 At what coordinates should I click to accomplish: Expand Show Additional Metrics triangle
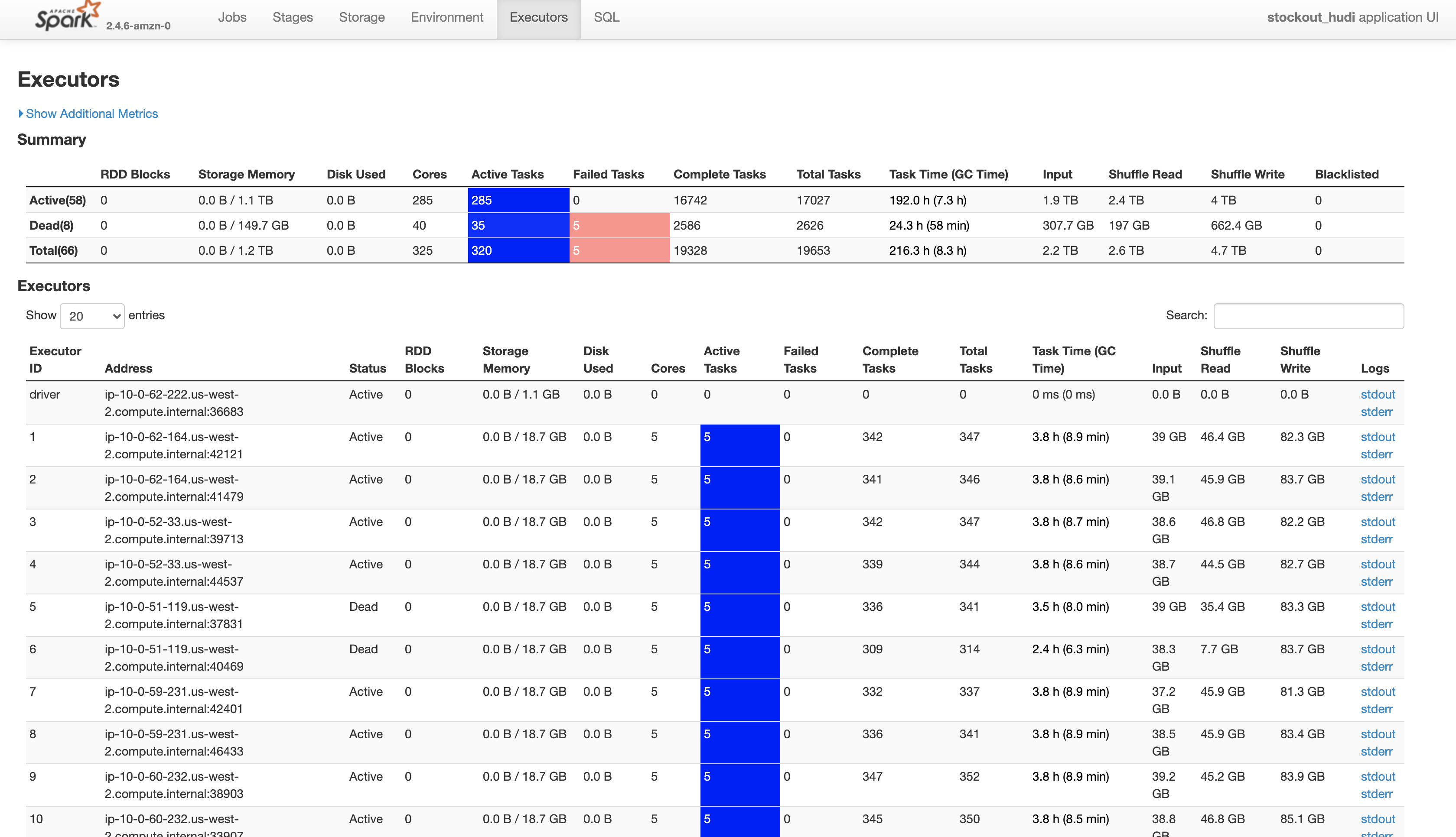21,114
